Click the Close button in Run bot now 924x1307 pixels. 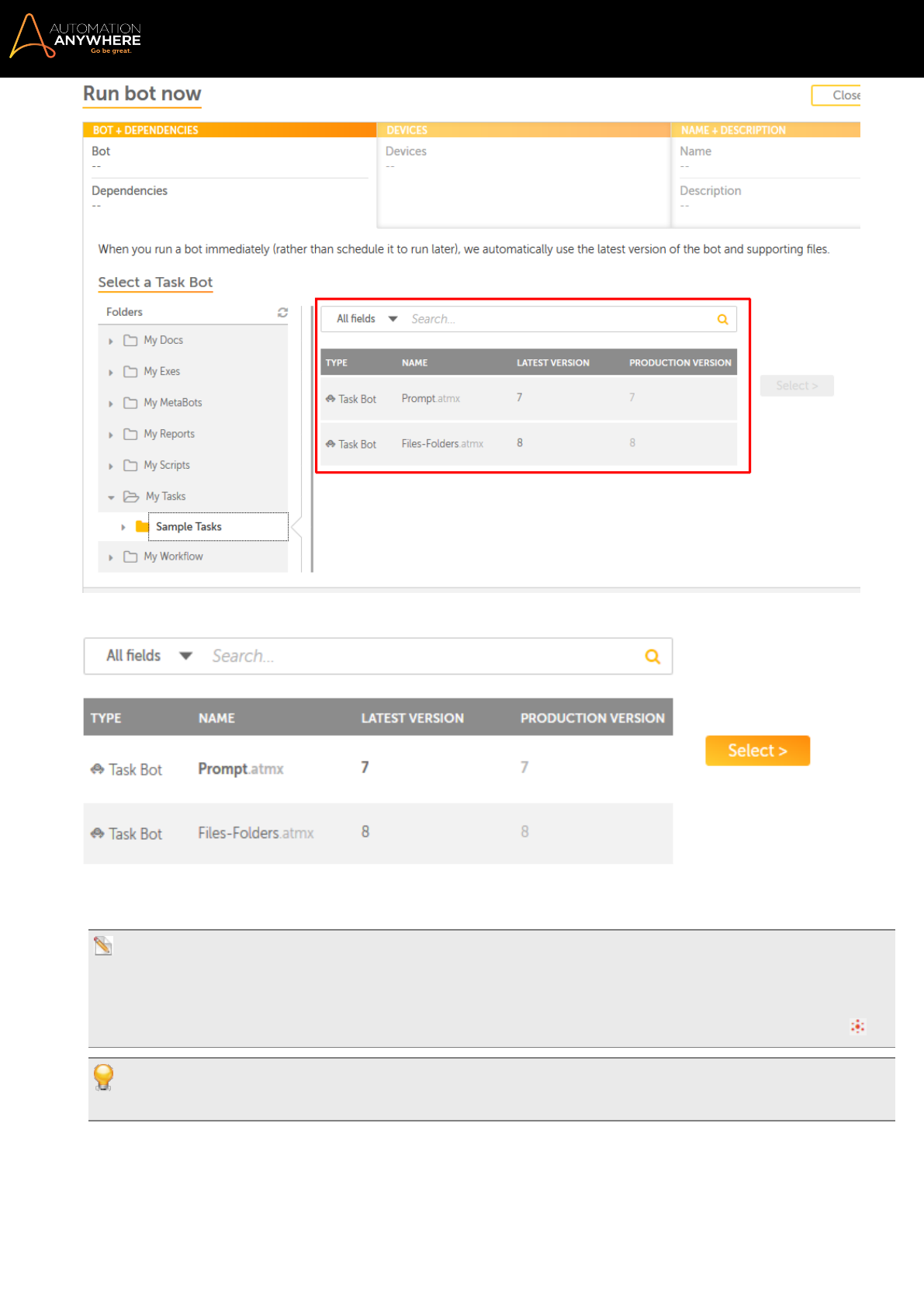tap(836, 95)
